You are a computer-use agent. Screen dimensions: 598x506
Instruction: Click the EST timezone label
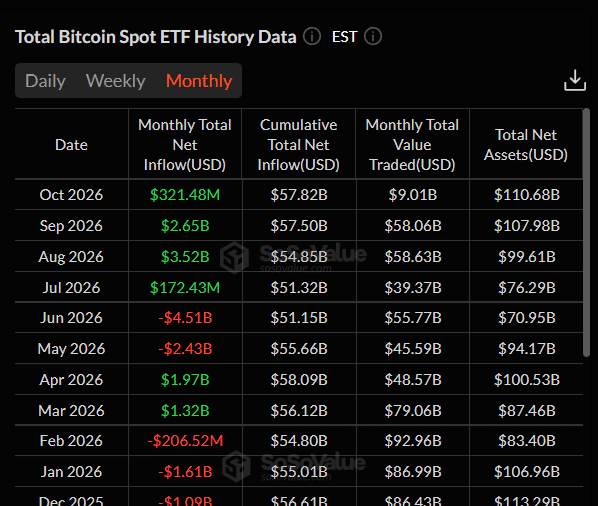(x=344, y=37)
